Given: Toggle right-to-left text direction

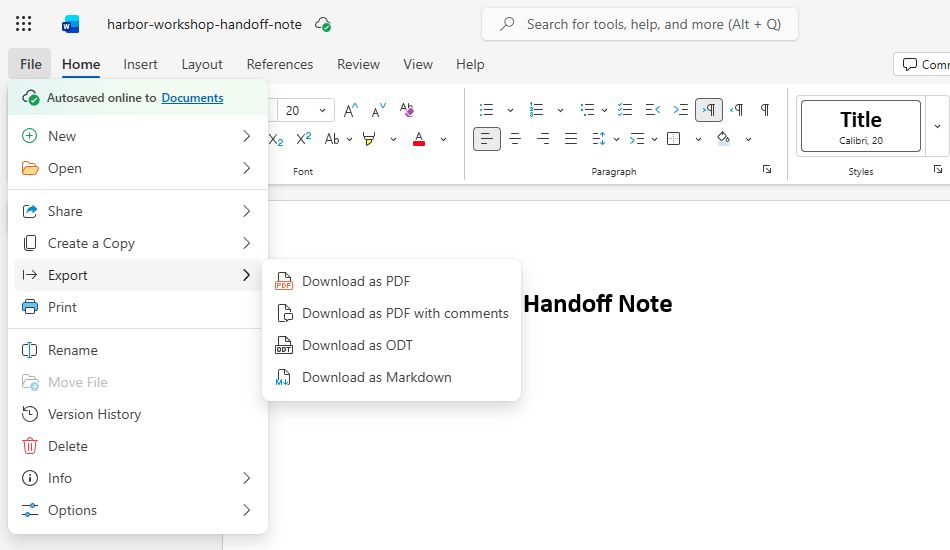Looking at the screenshot, I should (x=737, y=110).
